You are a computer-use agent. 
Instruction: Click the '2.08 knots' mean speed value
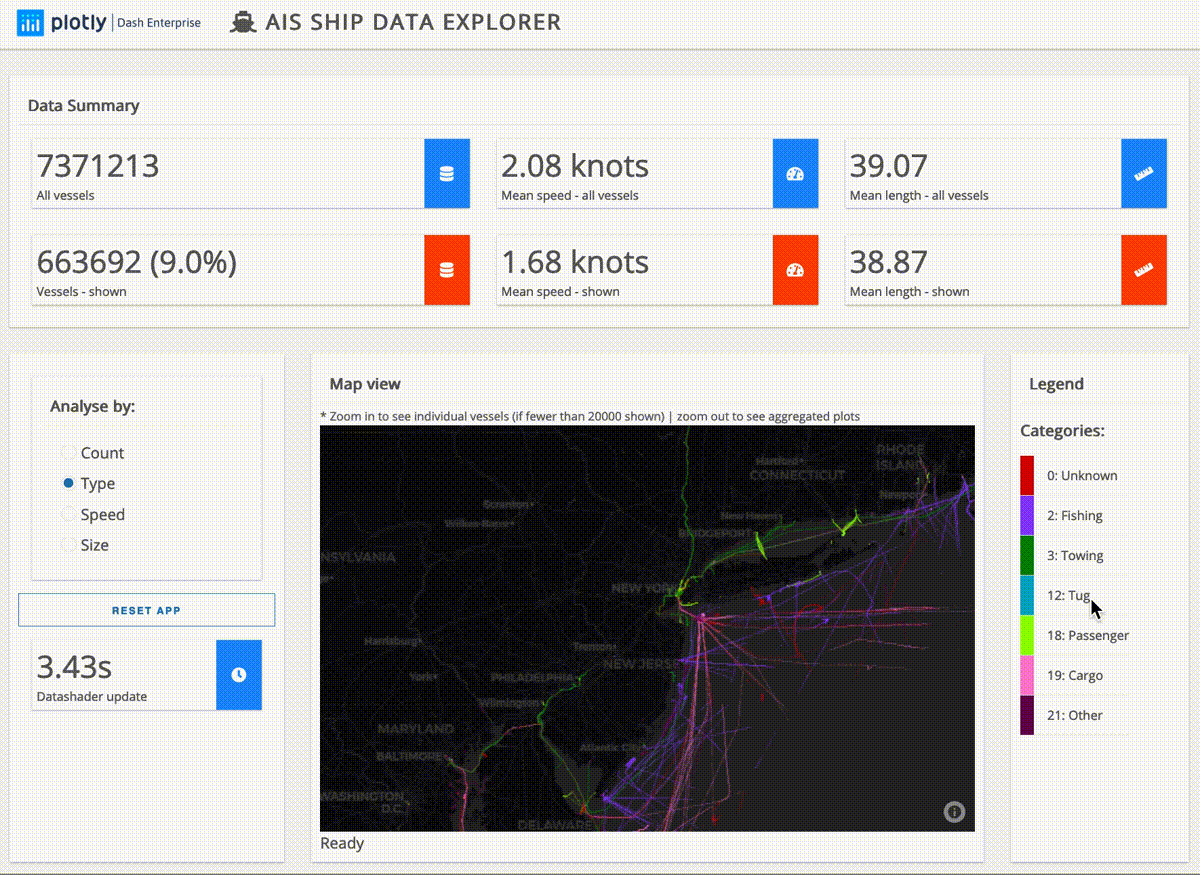(575, 166)
